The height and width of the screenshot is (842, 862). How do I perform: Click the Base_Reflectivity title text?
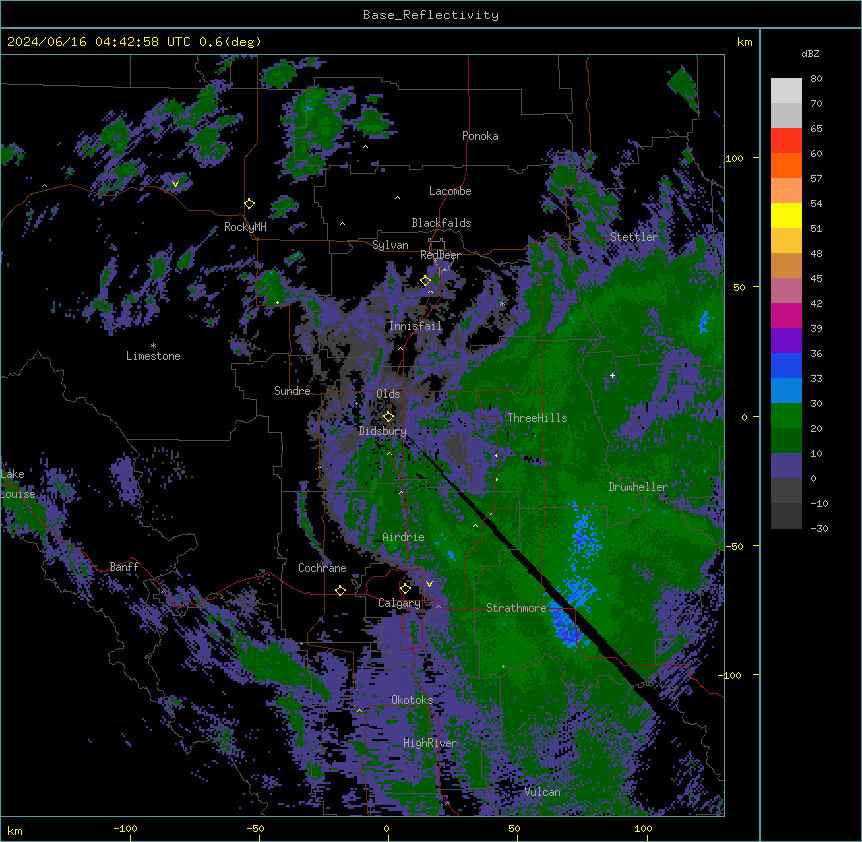click(x=431, y=15)
